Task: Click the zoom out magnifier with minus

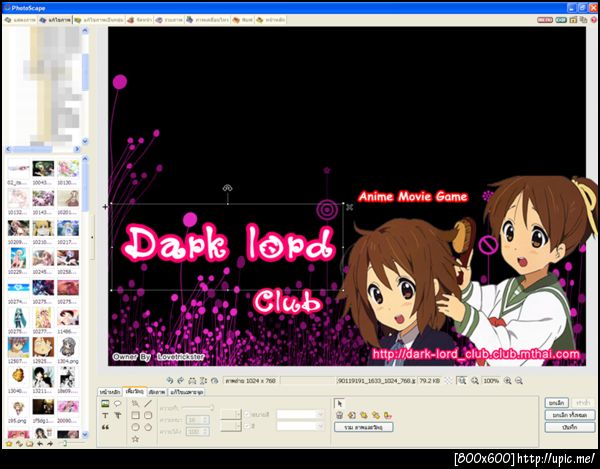Action: tap(519, 381)
